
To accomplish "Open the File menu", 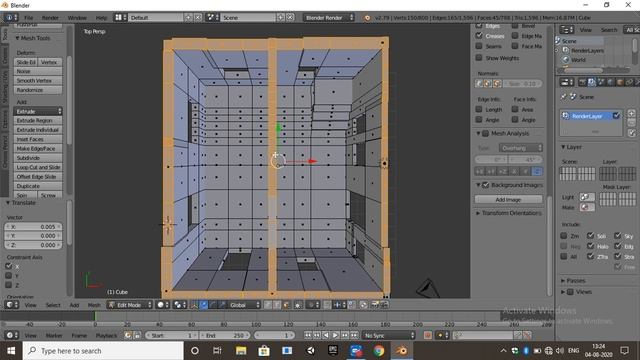I will pos(29,18).
